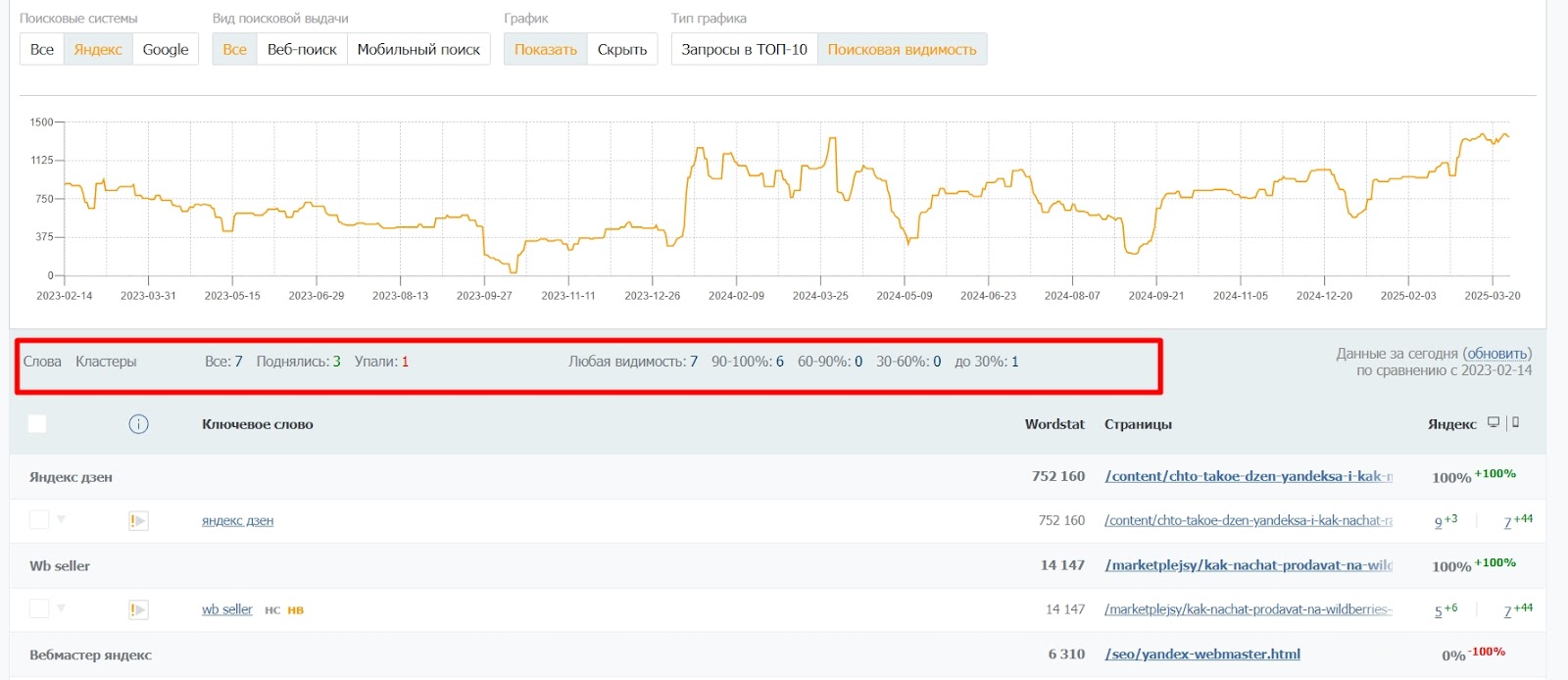This screenshot has height=680, width=1568.
Task: Hide the chart with the Скрыть button
Action: (622, 49)
